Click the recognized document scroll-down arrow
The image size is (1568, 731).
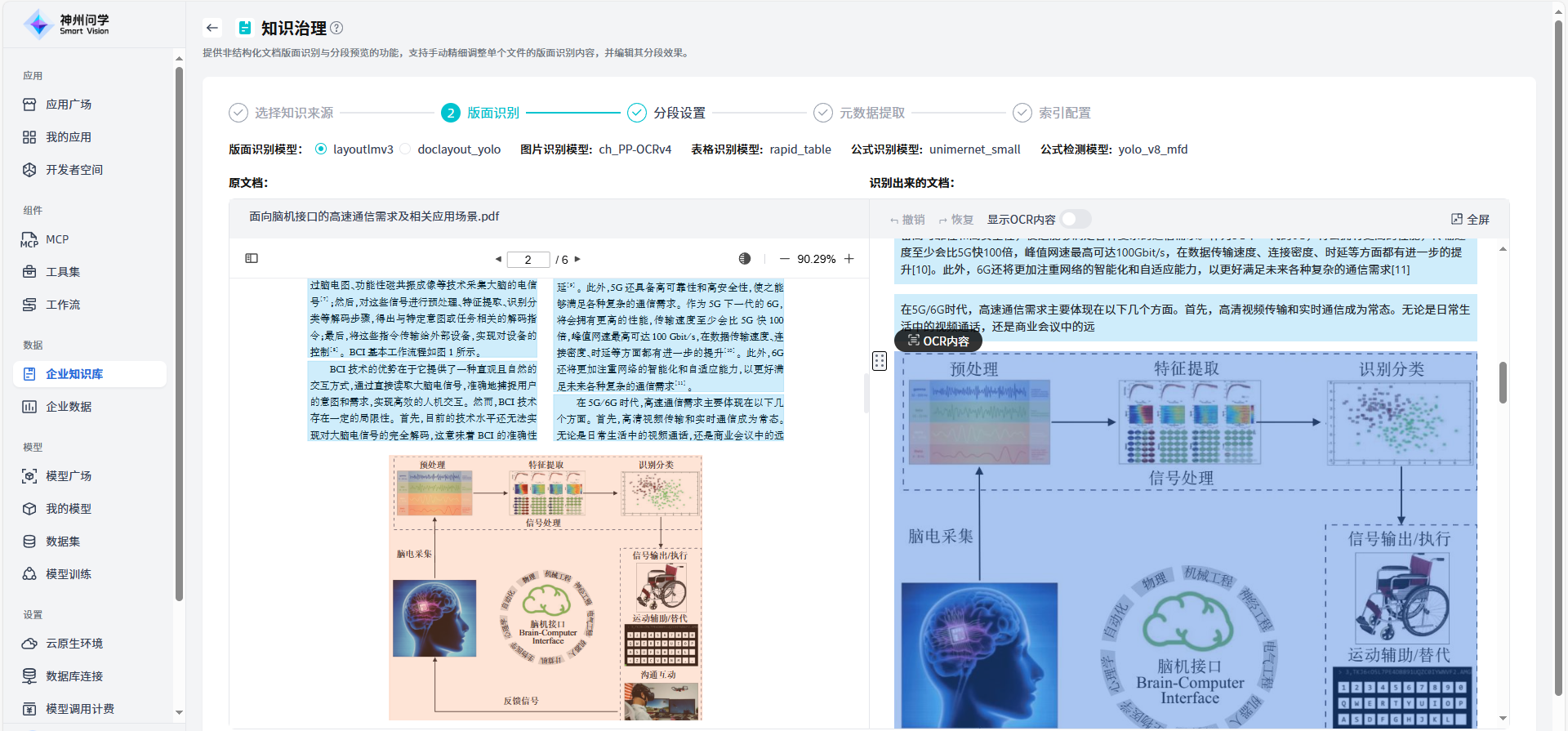coord(1503,718)
